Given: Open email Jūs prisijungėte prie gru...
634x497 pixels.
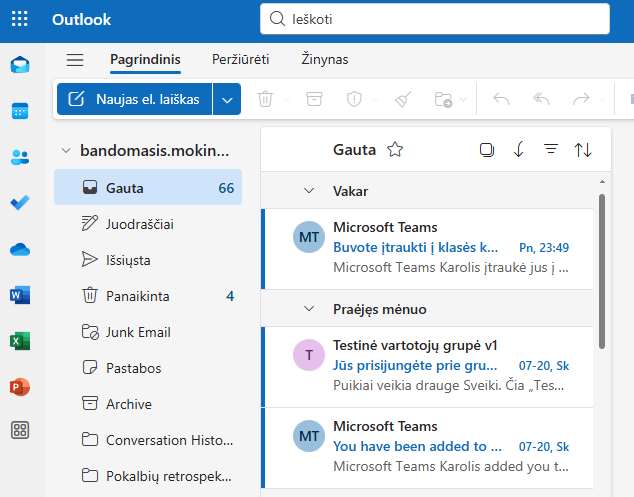Looking at the screenshot, I should (428, 367).
